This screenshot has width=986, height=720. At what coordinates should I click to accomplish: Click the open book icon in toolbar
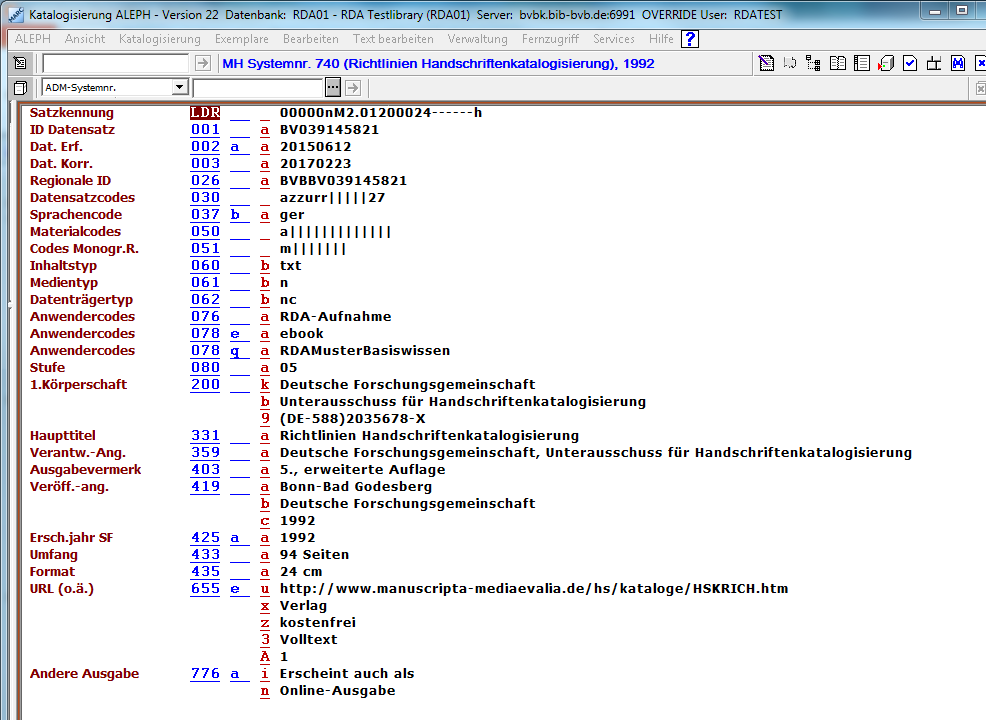(837, 64)
